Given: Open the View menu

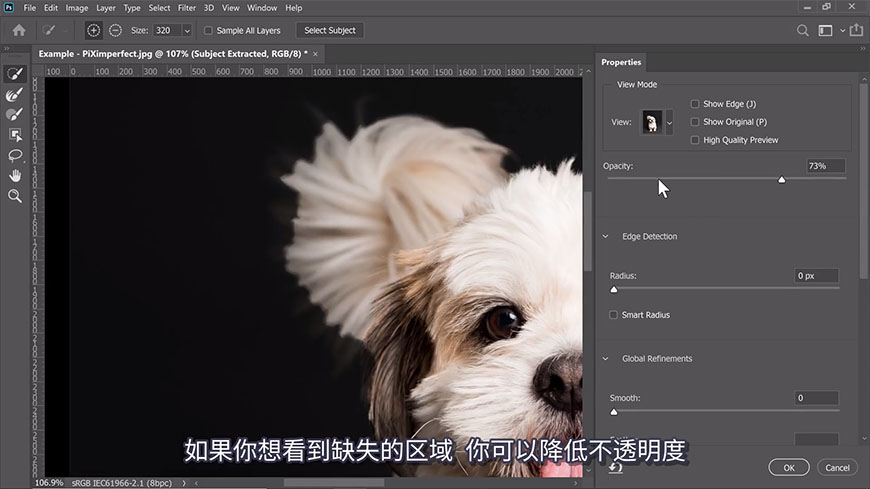Looking at the screenshot, I should point(230,8).
